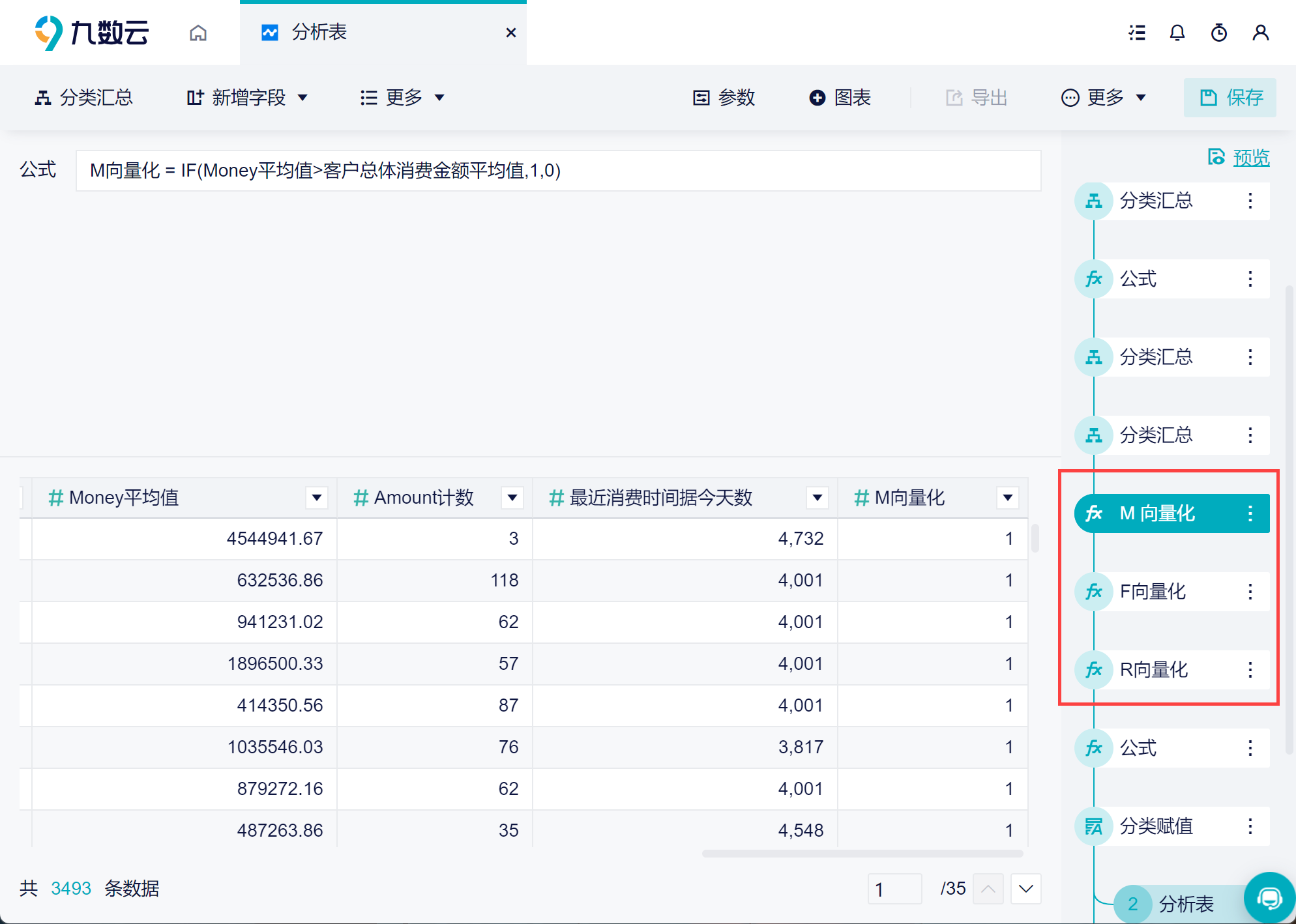
Task: Go to next page arrow
Action: tap(1025, 889)
